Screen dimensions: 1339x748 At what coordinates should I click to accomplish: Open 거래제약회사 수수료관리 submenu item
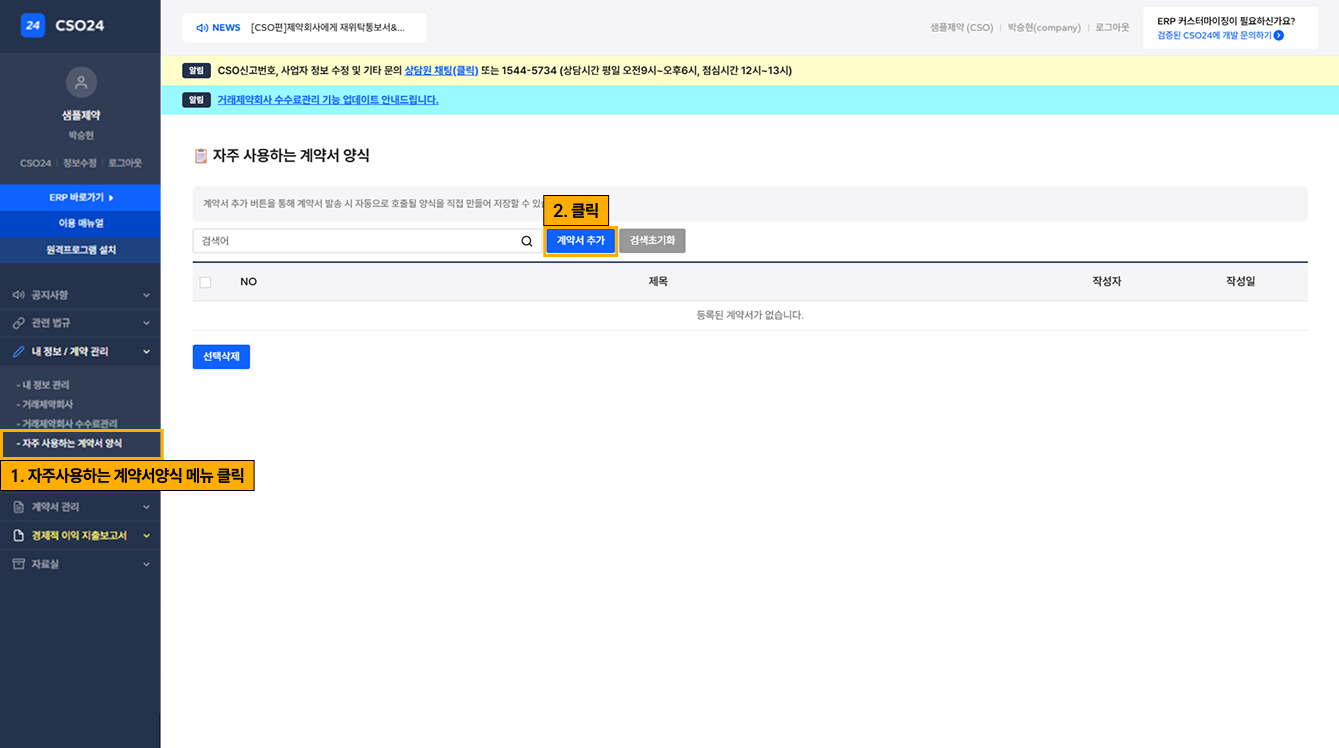coord(67,424)
